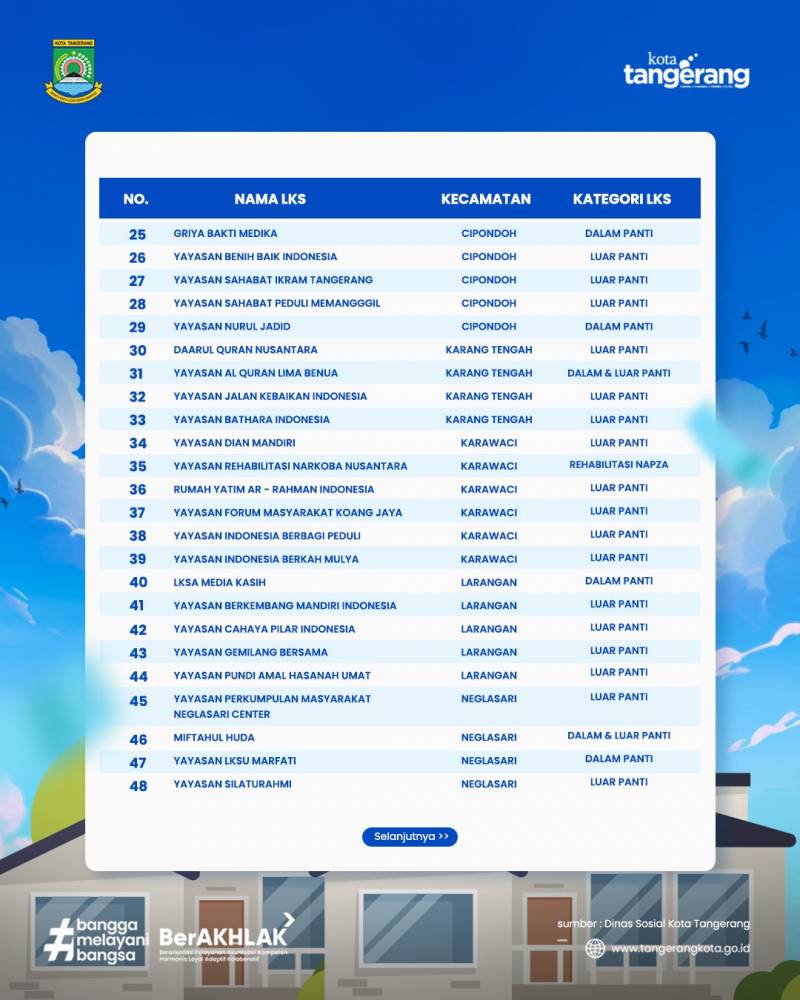Click the #bangga melayani bangsa hashtag logo
The image size is (800, 1000).
coord(96,940)
